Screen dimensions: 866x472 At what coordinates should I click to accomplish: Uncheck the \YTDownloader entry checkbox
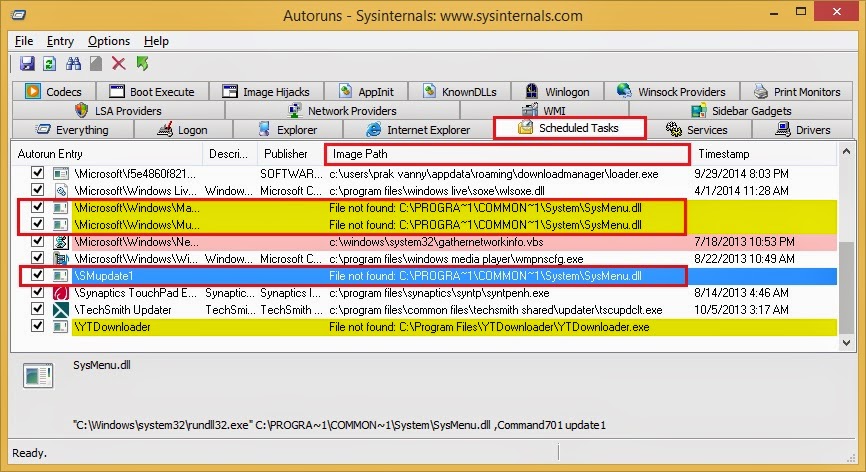tap(38, 326)
